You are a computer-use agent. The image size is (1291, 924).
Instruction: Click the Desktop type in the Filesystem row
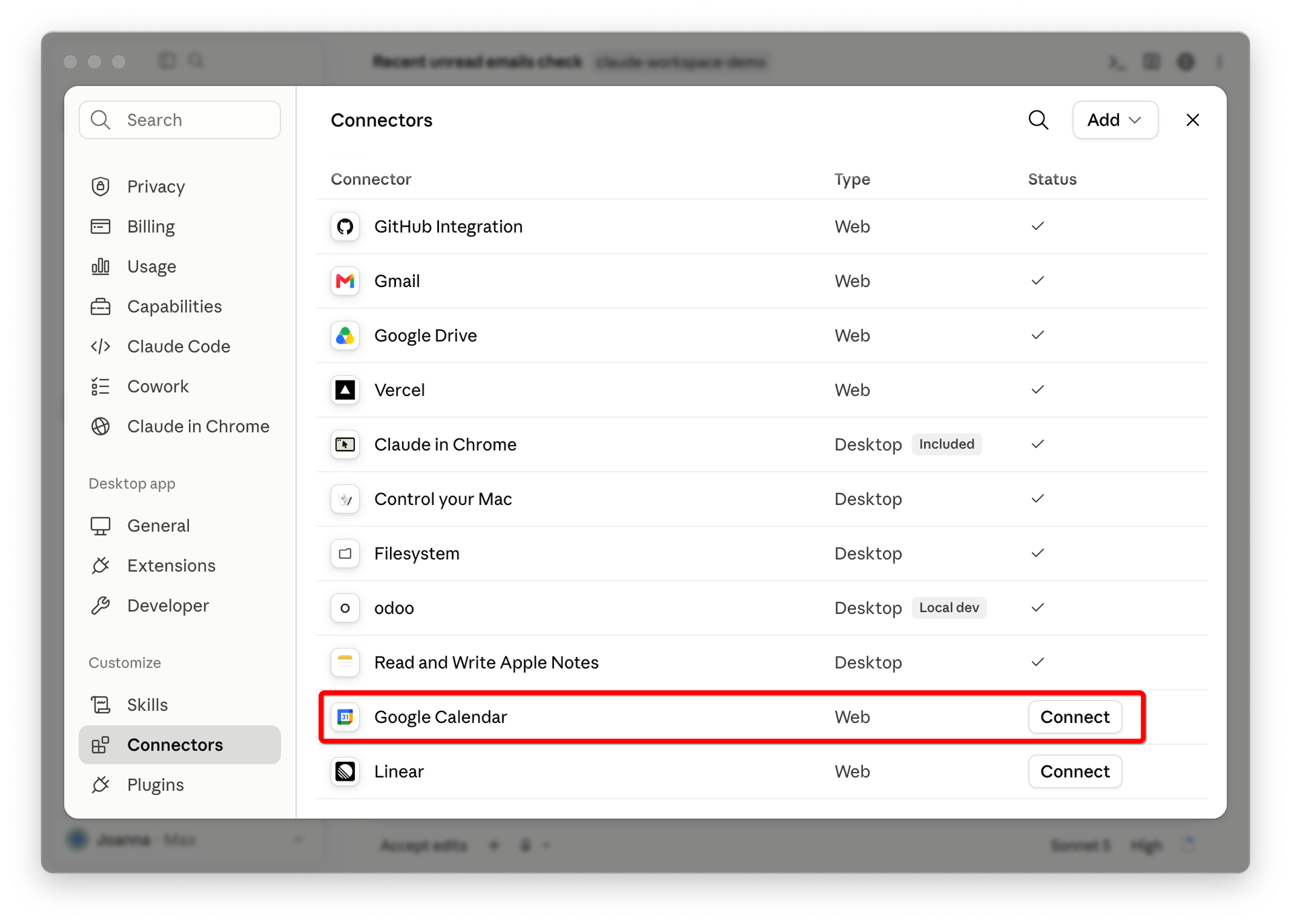tap(868, 553)
